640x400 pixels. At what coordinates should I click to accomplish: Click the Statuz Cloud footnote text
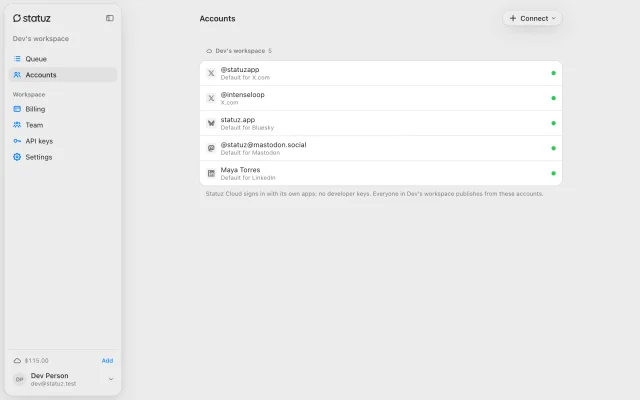coord(374,193)
